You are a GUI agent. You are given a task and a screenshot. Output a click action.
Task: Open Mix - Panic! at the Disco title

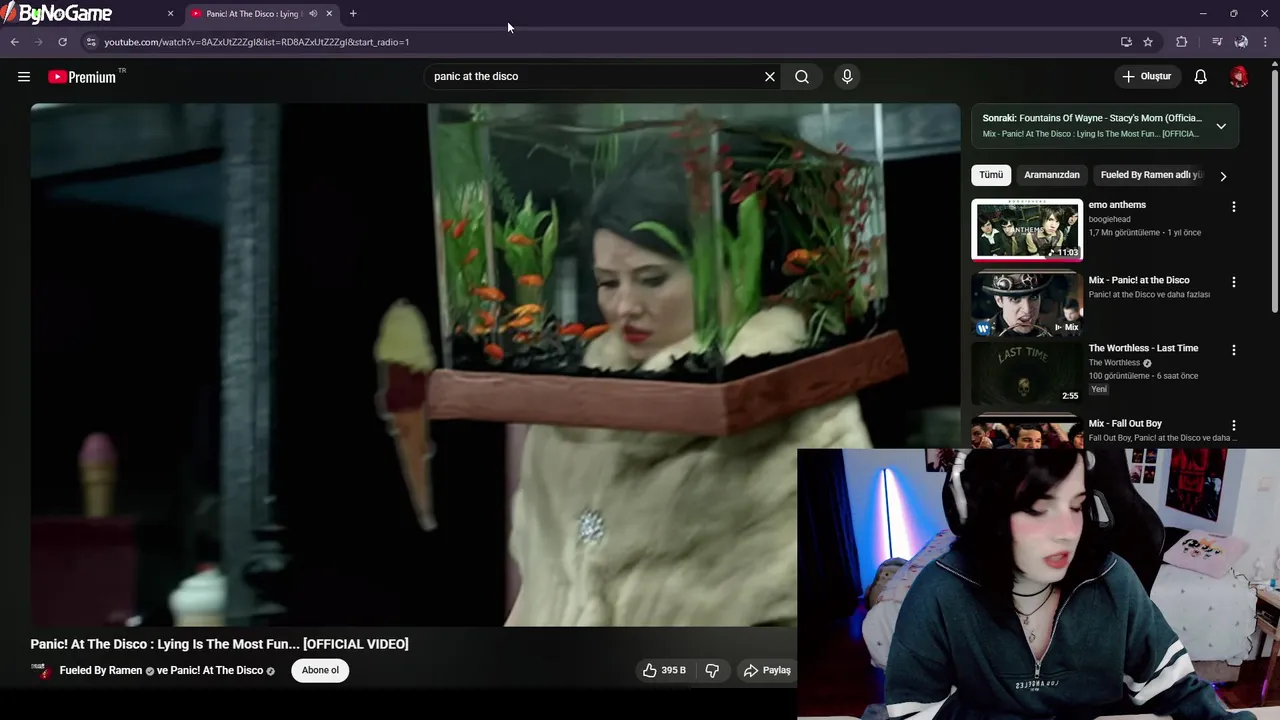coord(1139,280)
